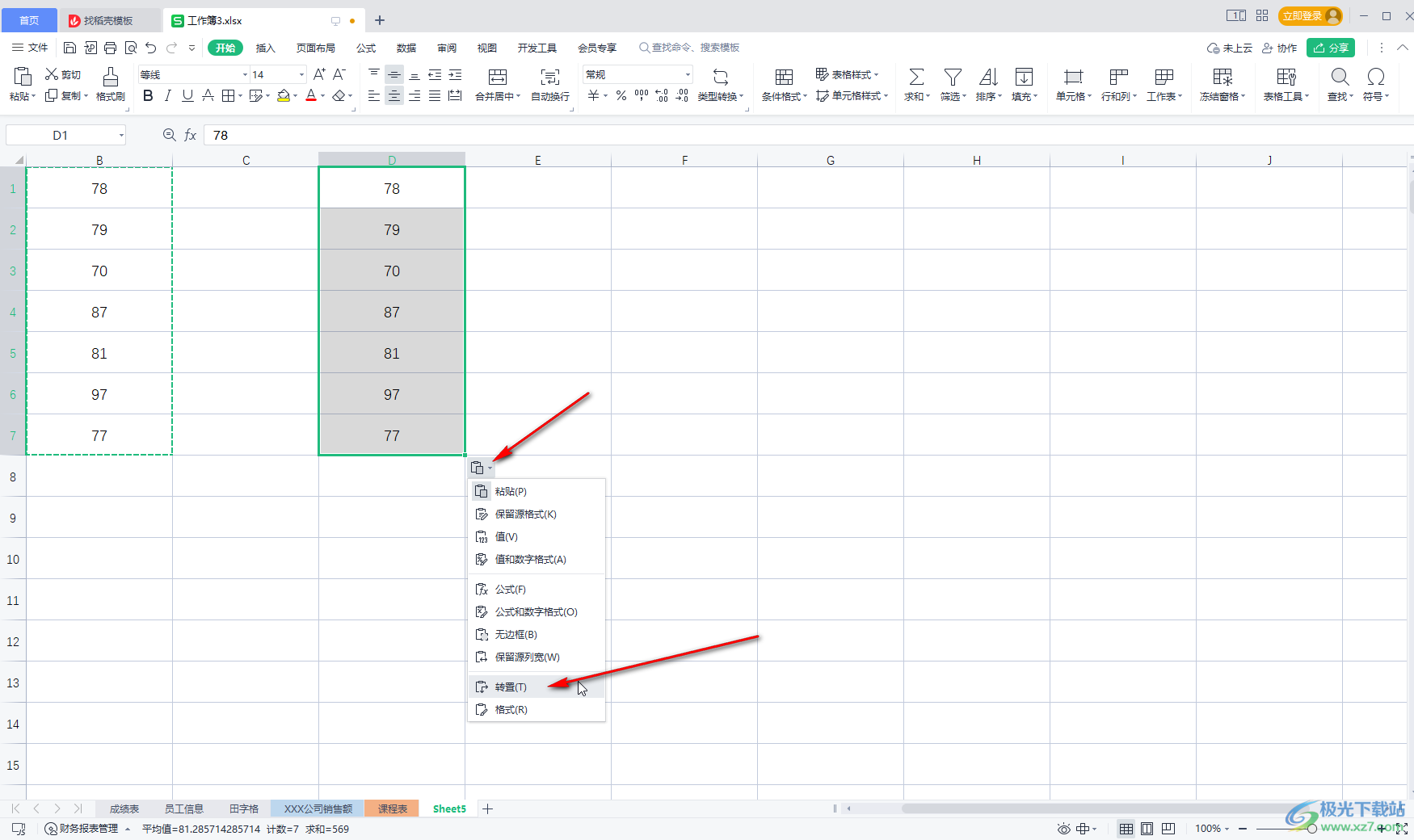Set horizontal center alignment
Viewport: 1414px width, 840px height.
pyautogui.click(x=393, y=96)
